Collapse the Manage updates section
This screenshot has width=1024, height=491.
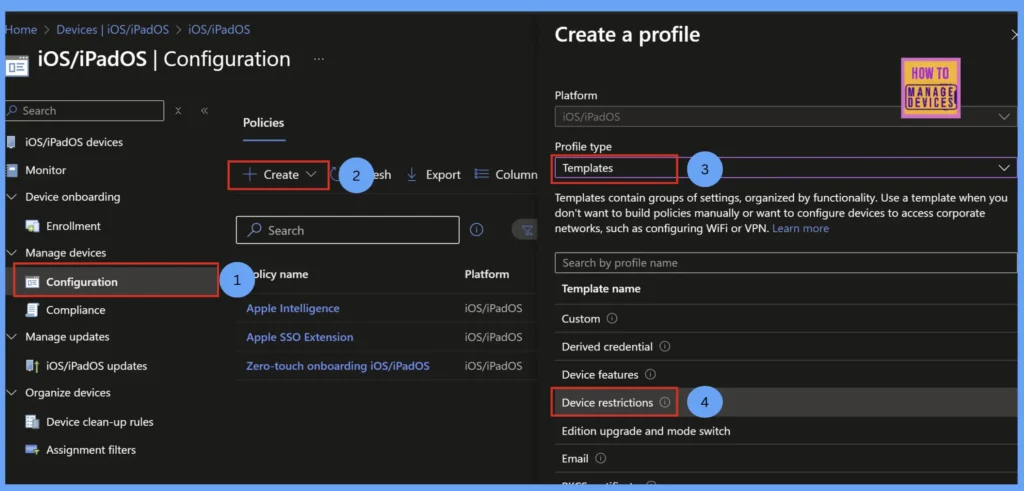coord(11,338)
